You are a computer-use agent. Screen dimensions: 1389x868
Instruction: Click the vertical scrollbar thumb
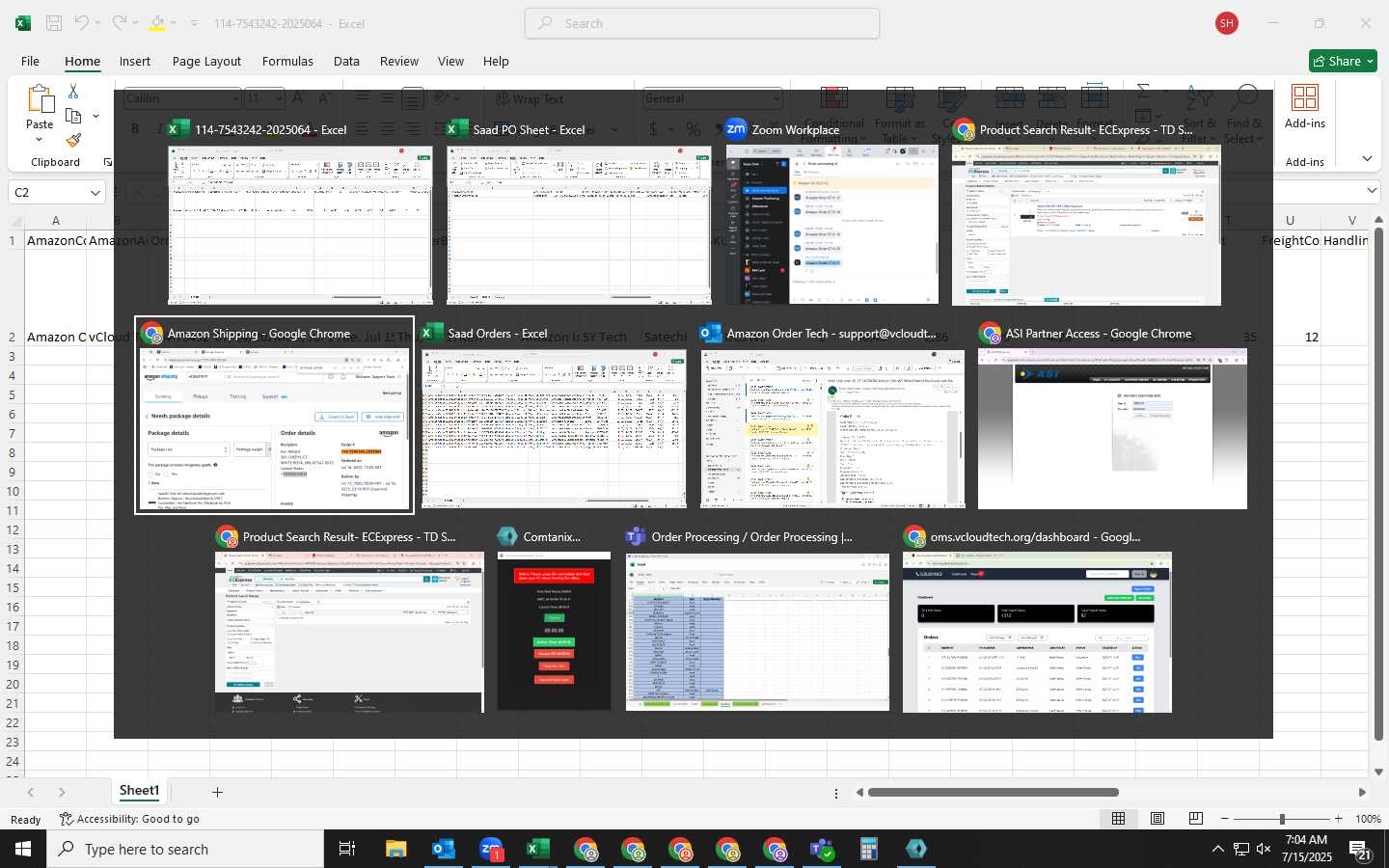pyautogui.click(x=1378, y=482)
